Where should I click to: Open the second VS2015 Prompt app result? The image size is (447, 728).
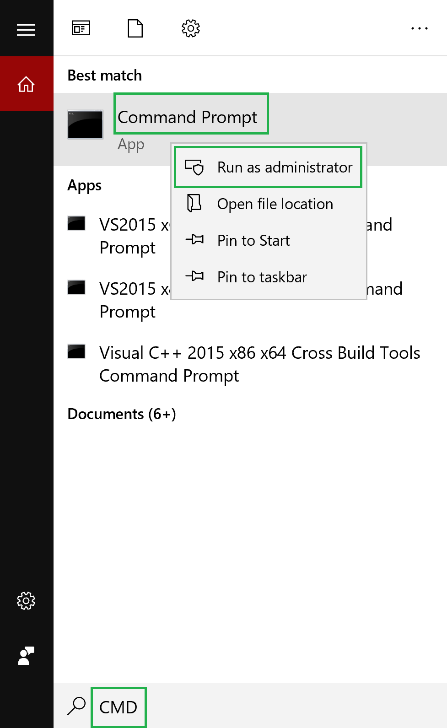pos(251,300)
